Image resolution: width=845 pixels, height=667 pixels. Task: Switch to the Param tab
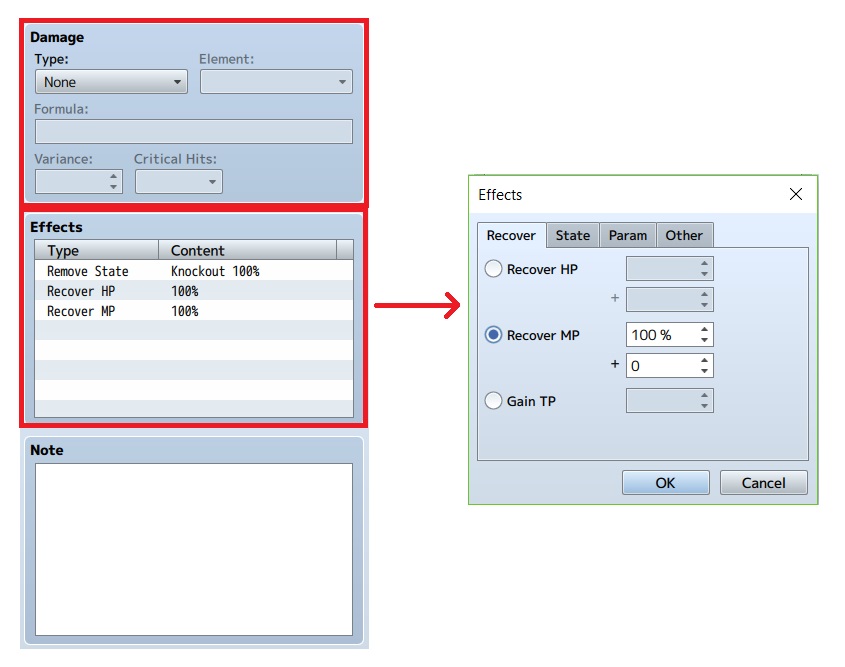click(628, 235)
